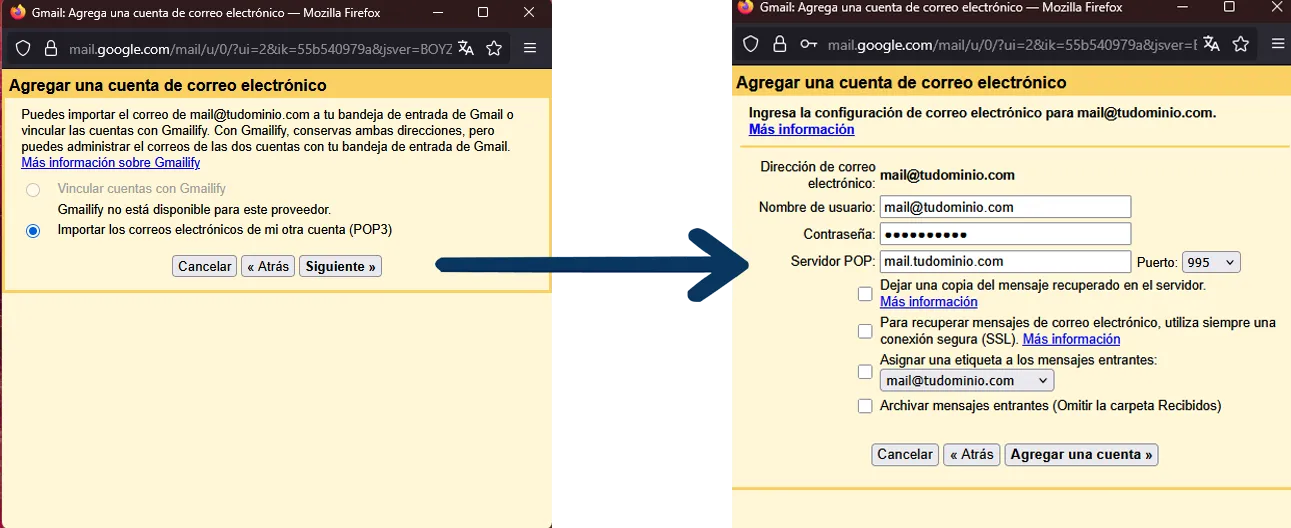
Task: Click the shield icon in right window address bar
Action: tap(751, 44)
